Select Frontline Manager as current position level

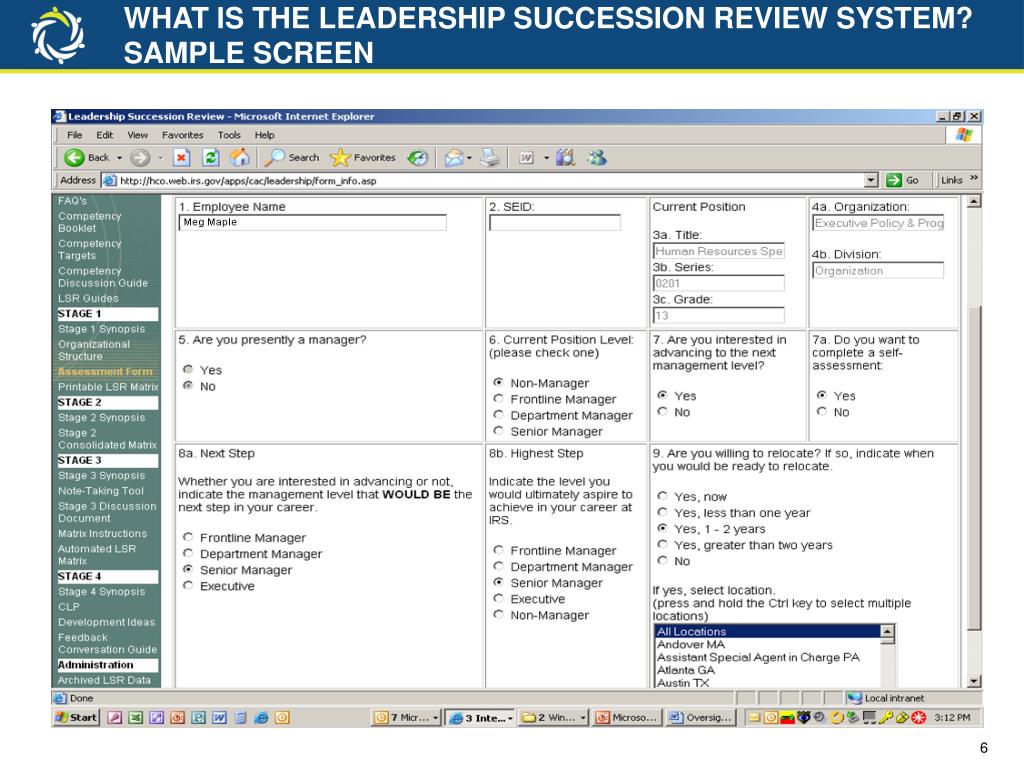click(498, 398)
